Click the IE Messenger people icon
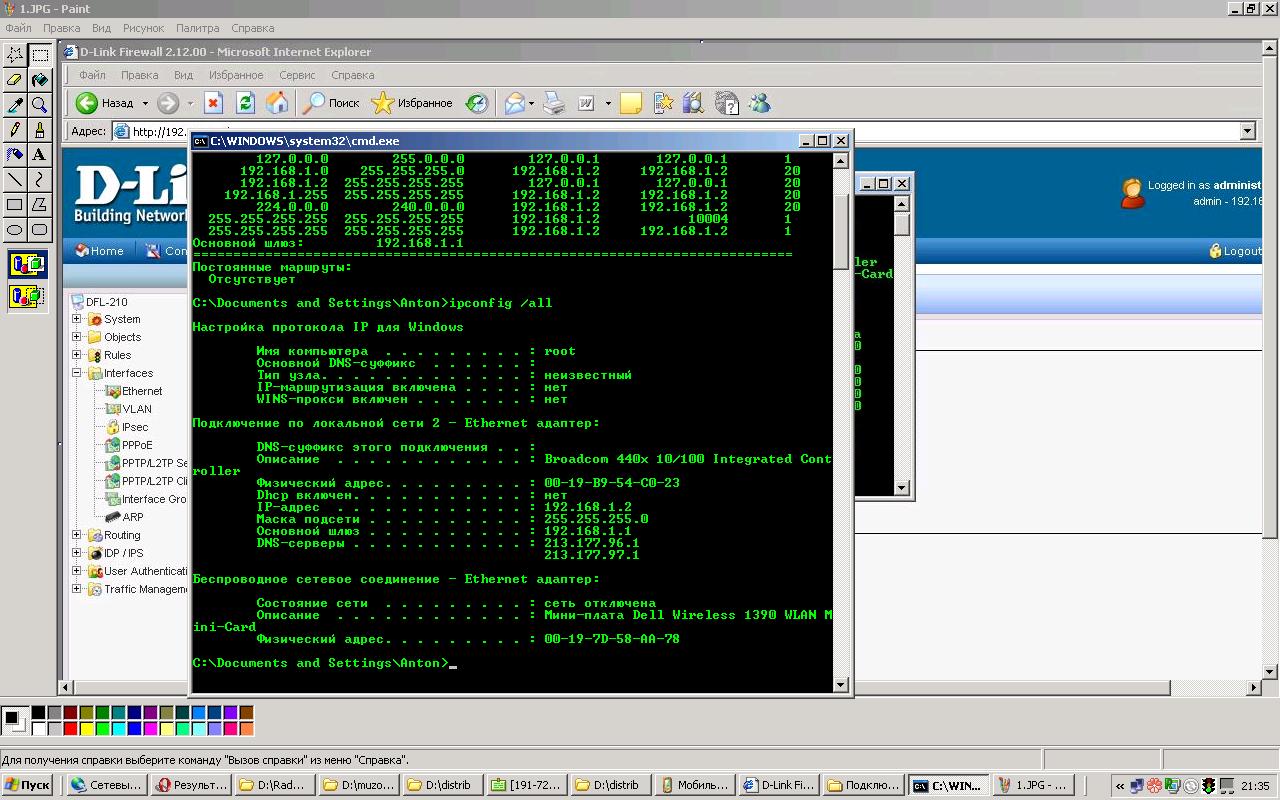1280x800 pixels. [759, 103]
